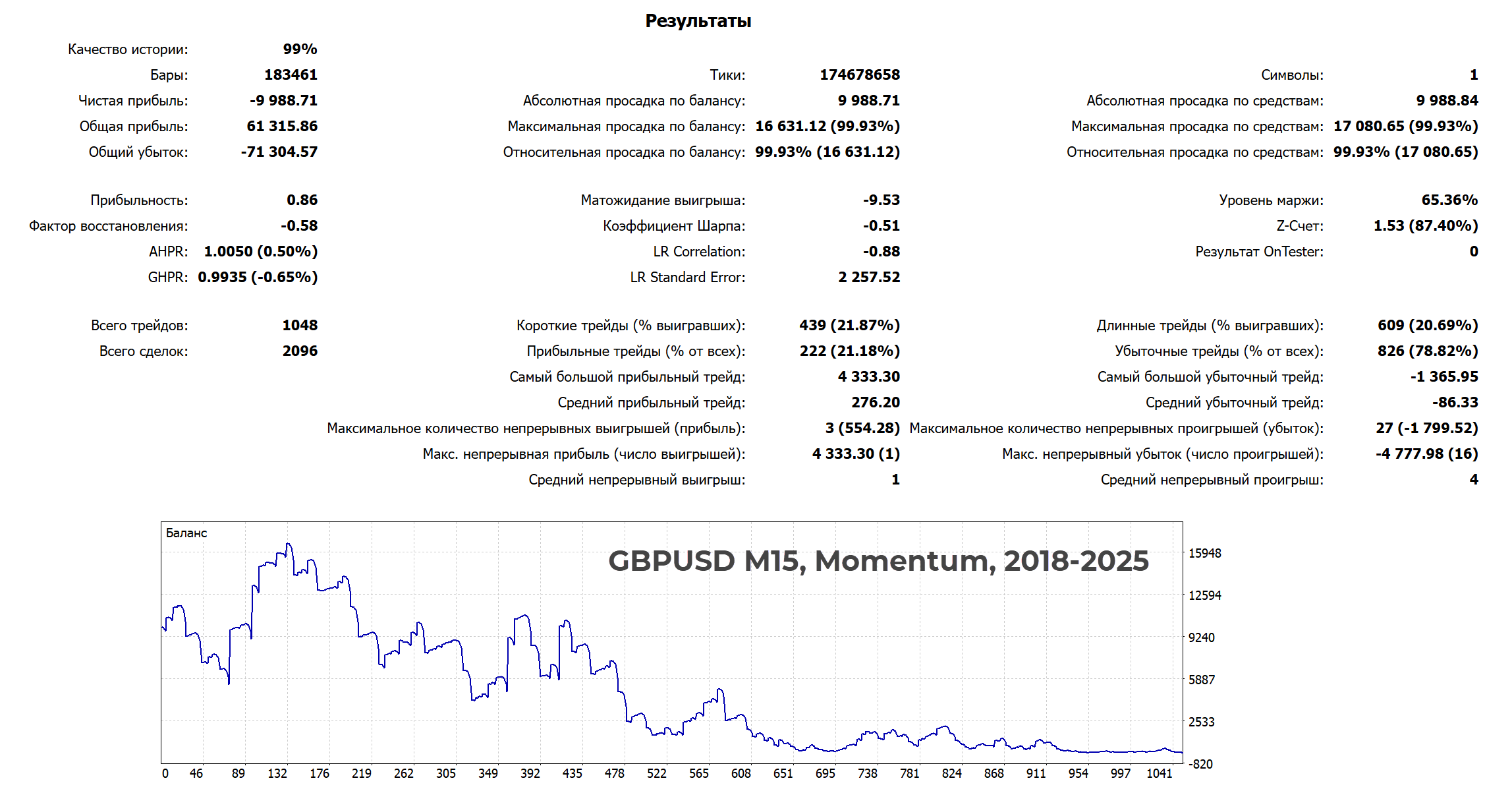This screenshot has height=793, width=1512.
Task: Click the LR Correlation value -0.88
Action: tap(881, 251)
